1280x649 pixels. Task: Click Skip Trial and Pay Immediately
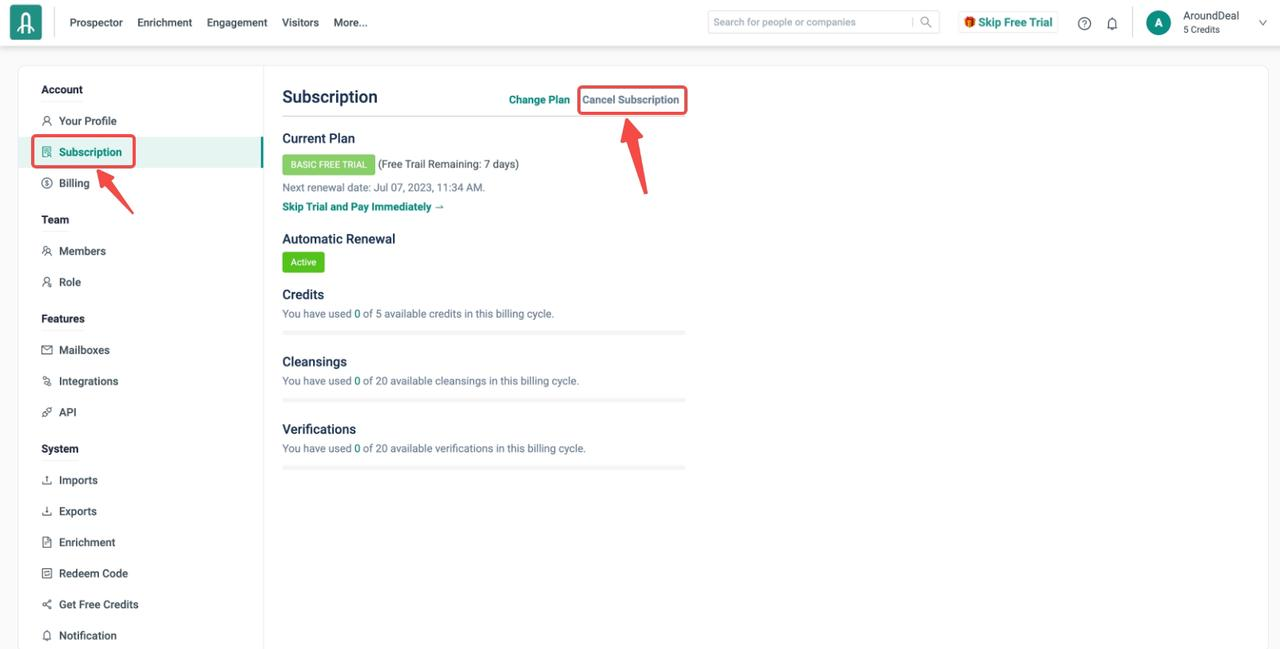[363, 207]
